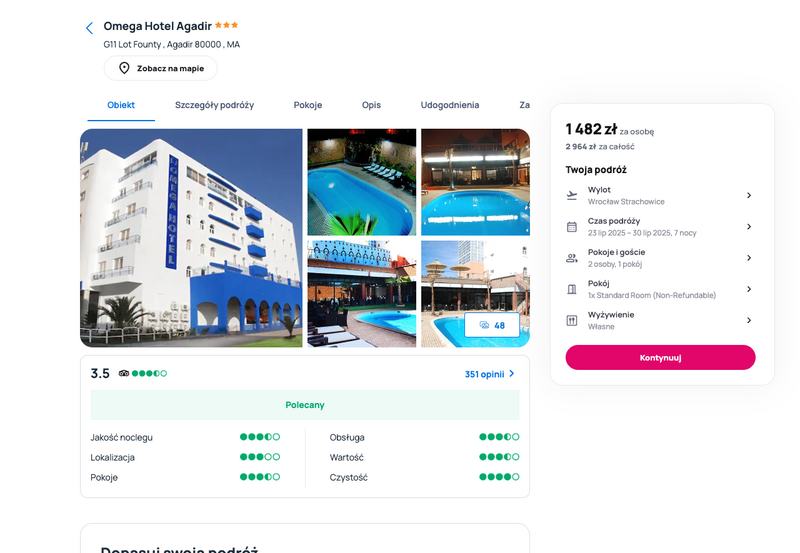This screenshot has height=553, width=800.
Task: Expand the Czas podróży dates chevron
Action: click(x=749, y=227)
